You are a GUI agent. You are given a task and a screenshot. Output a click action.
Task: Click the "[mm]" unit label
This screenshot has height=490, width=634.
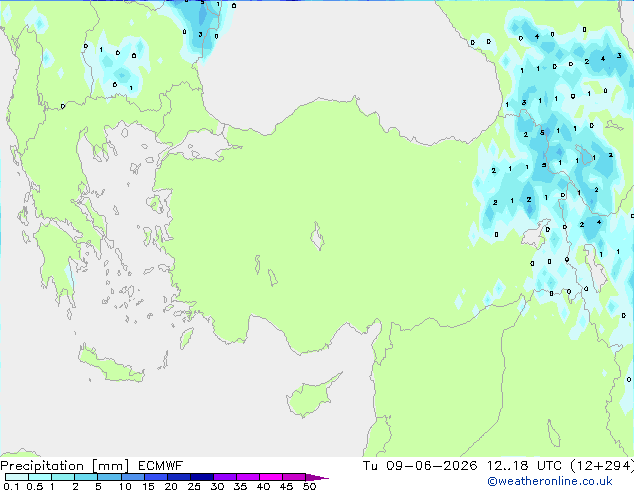click(110, 466)
